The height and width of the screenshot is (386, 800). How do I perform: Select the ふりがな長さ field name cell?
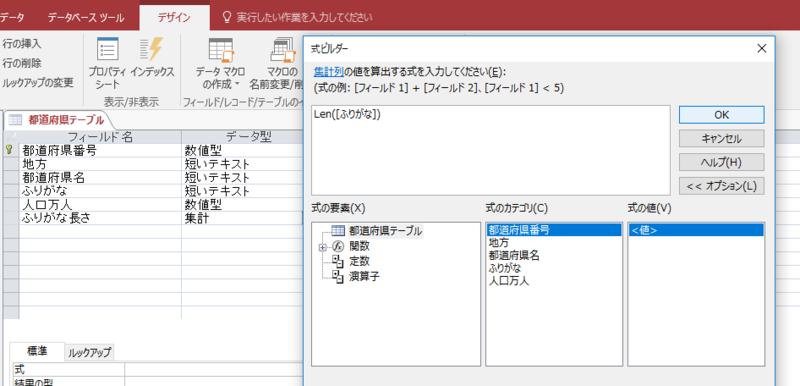100,218
